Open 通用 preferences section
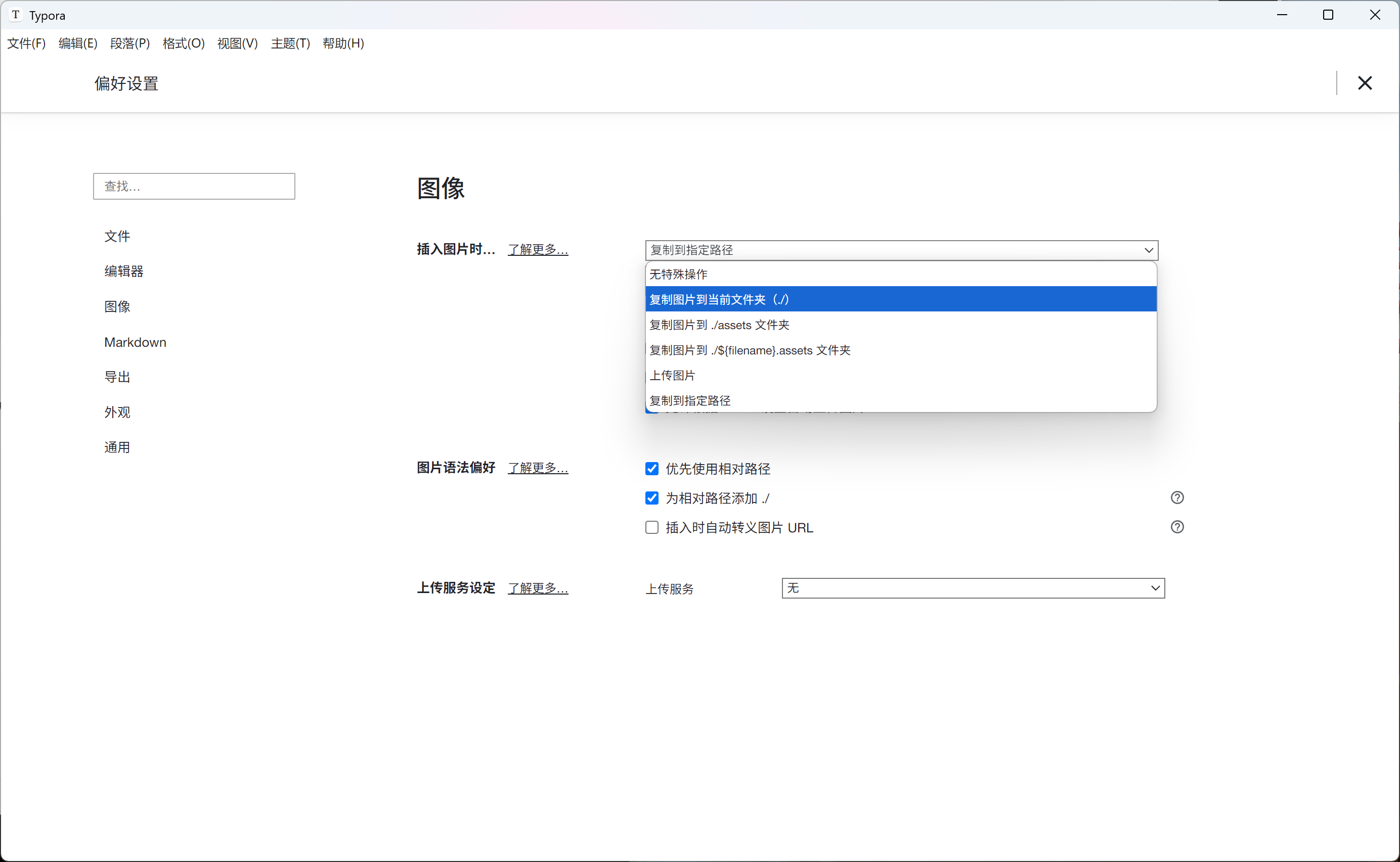This screenshot has height=862, width=1400. pyautogui.click(x=117, y=447)
